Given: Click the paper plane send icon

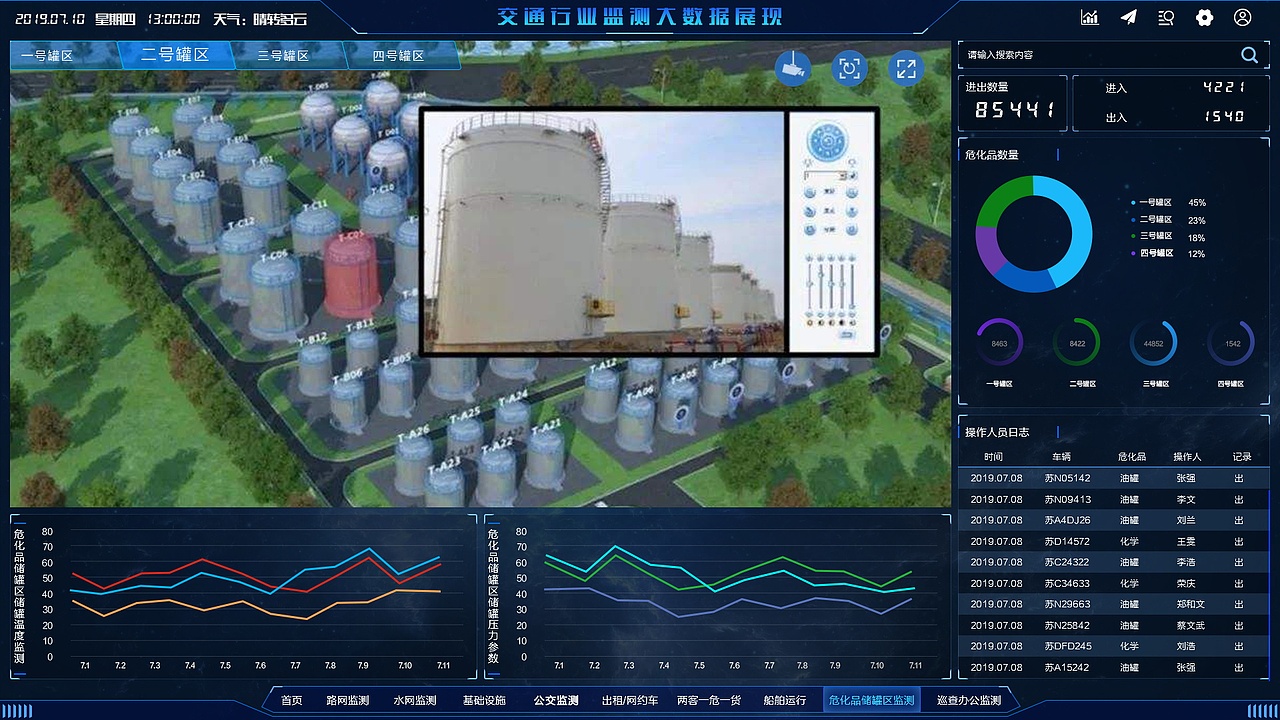Looking at the screenshot, I should [1128, 17].
